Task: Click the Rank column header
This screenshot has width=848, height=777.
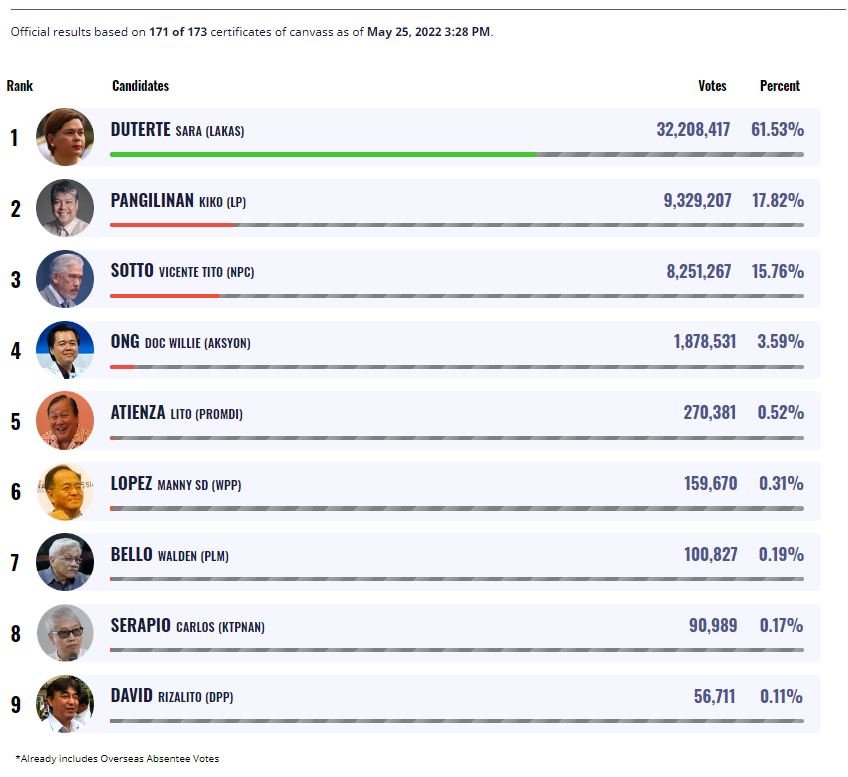Action: pyautogui.click(x=20, y=86)
